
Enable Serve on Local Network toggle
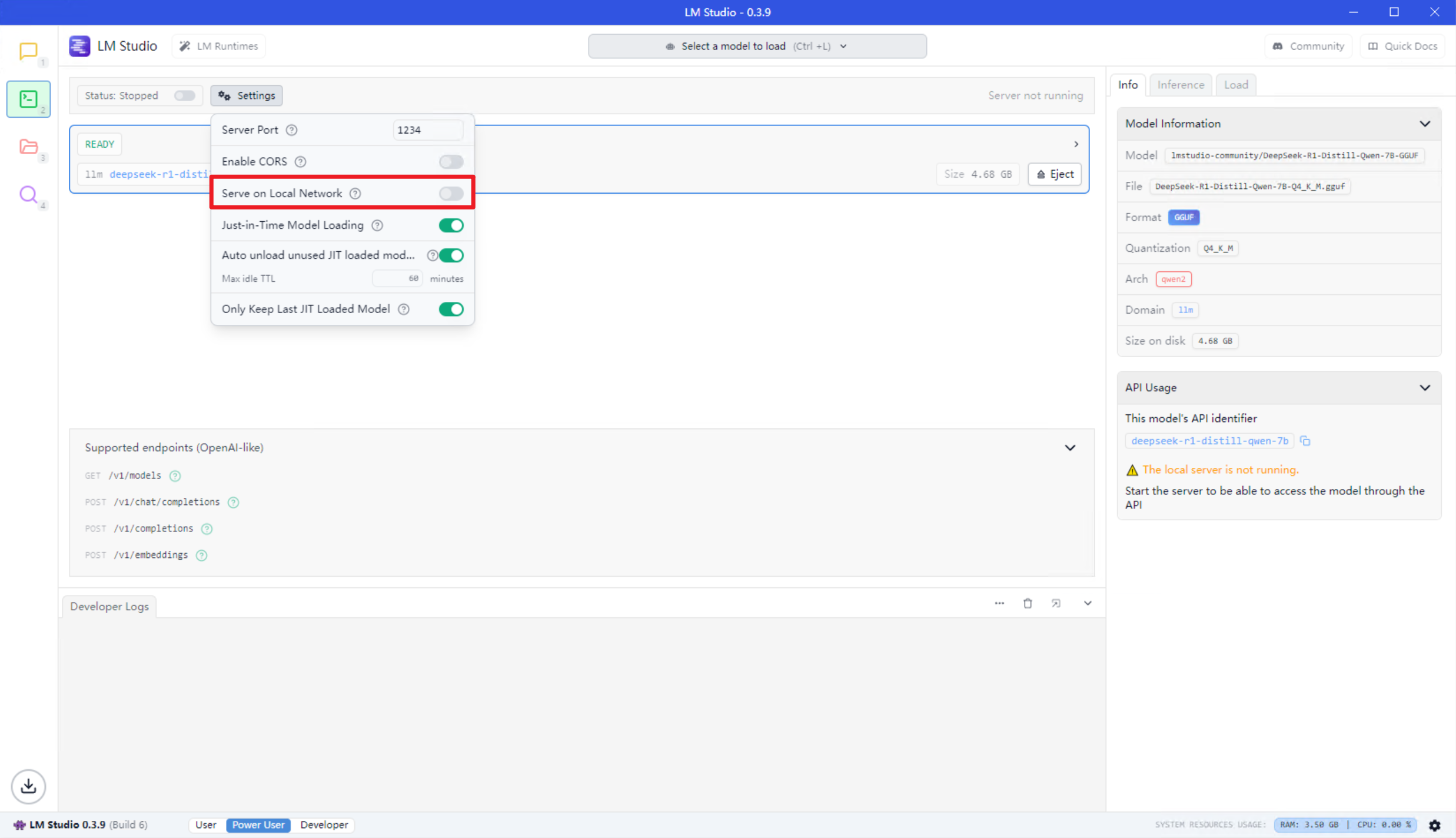[x=451, y=194]
